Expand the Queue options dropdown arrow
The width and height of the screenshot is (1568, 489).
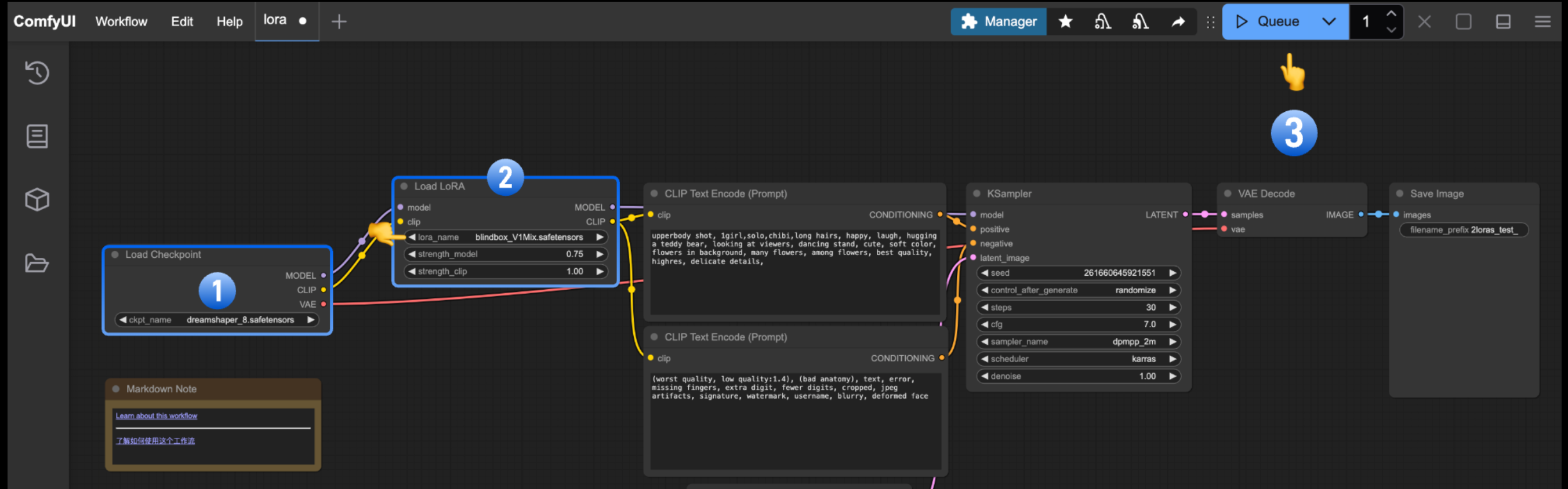[1329, 21]
